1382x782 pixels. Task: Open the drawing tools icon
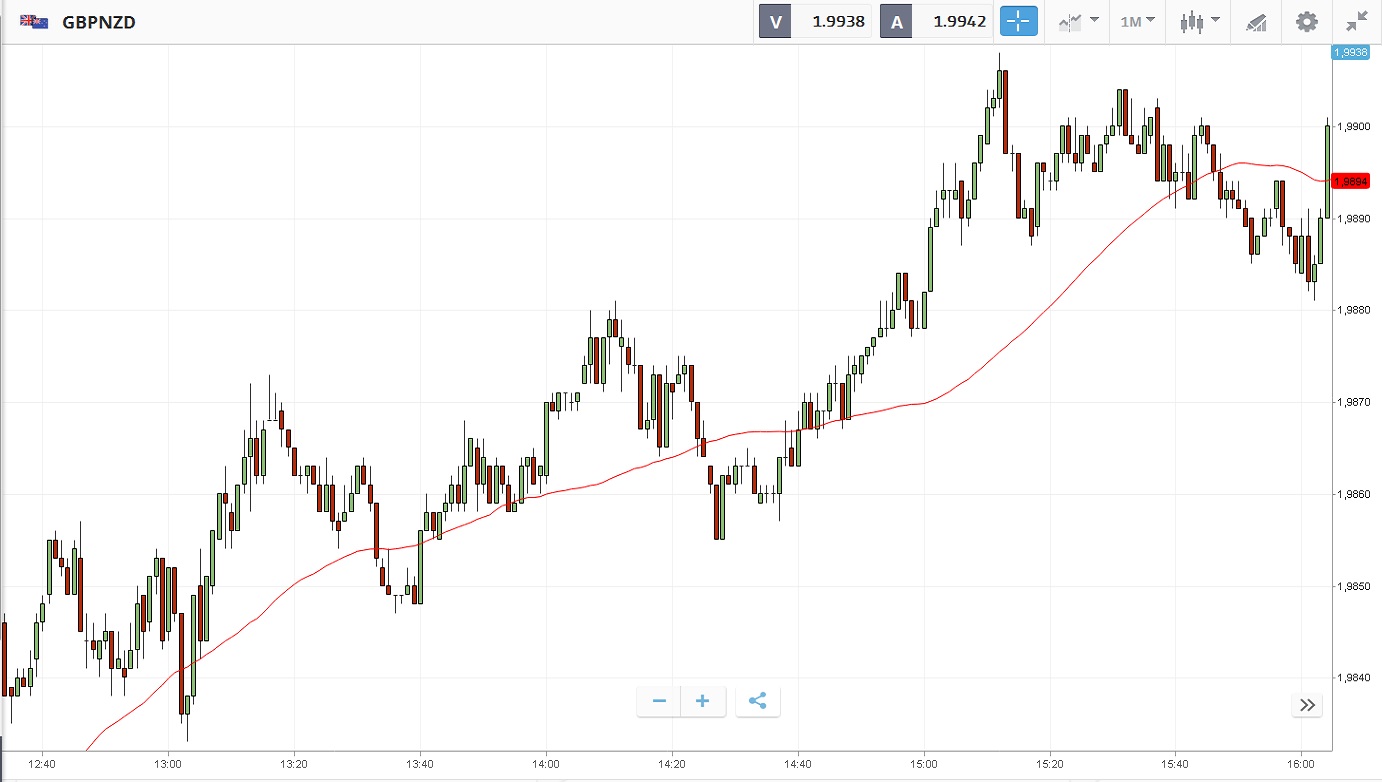1256,21
